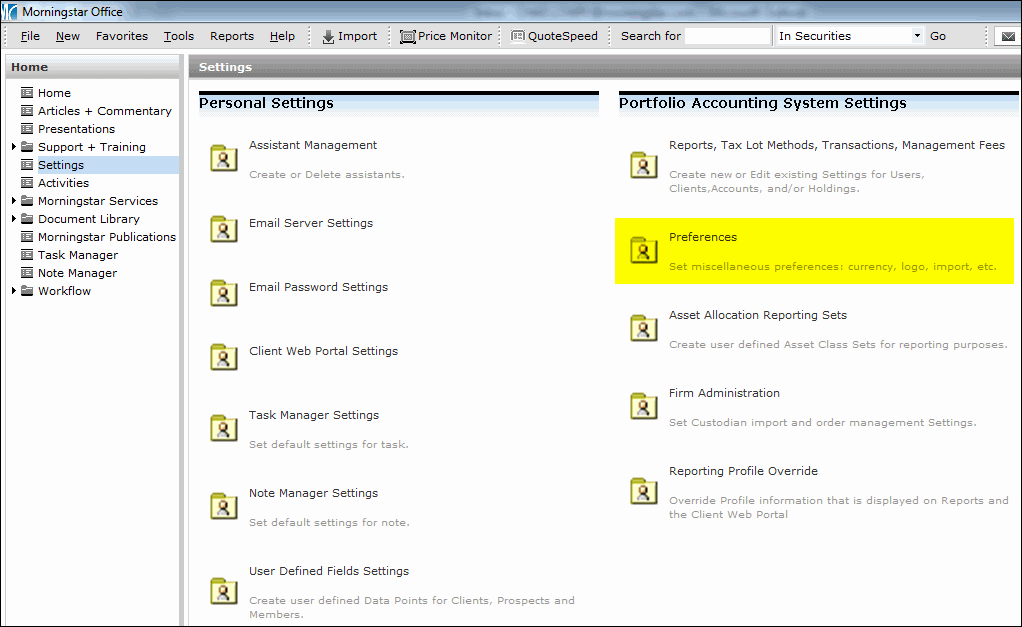Click the Asset Allocation Reporting Sets icon

(x=643, y=327)
